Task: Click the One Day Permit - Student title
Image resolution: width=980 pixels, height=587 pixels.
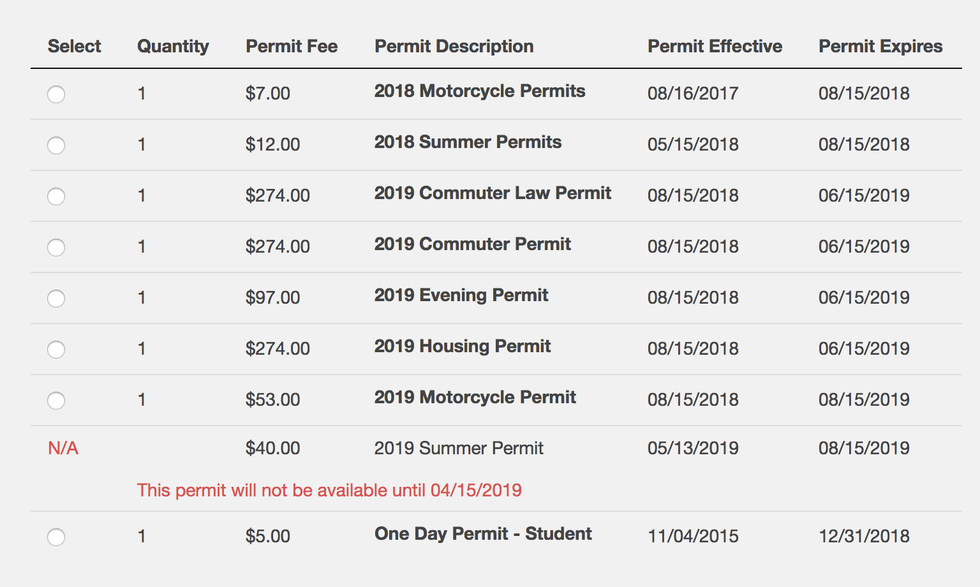Action: click(483, 534)
